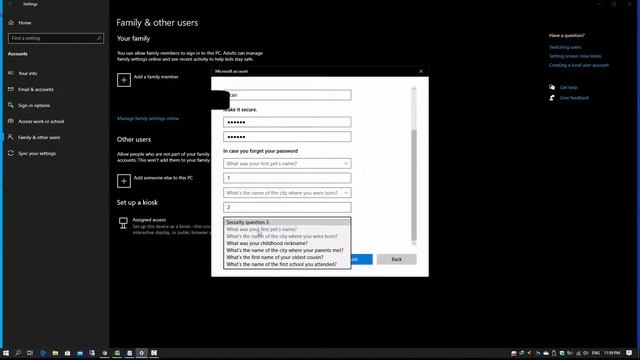Open Home from the Settings sidebar

click(24, 23)
